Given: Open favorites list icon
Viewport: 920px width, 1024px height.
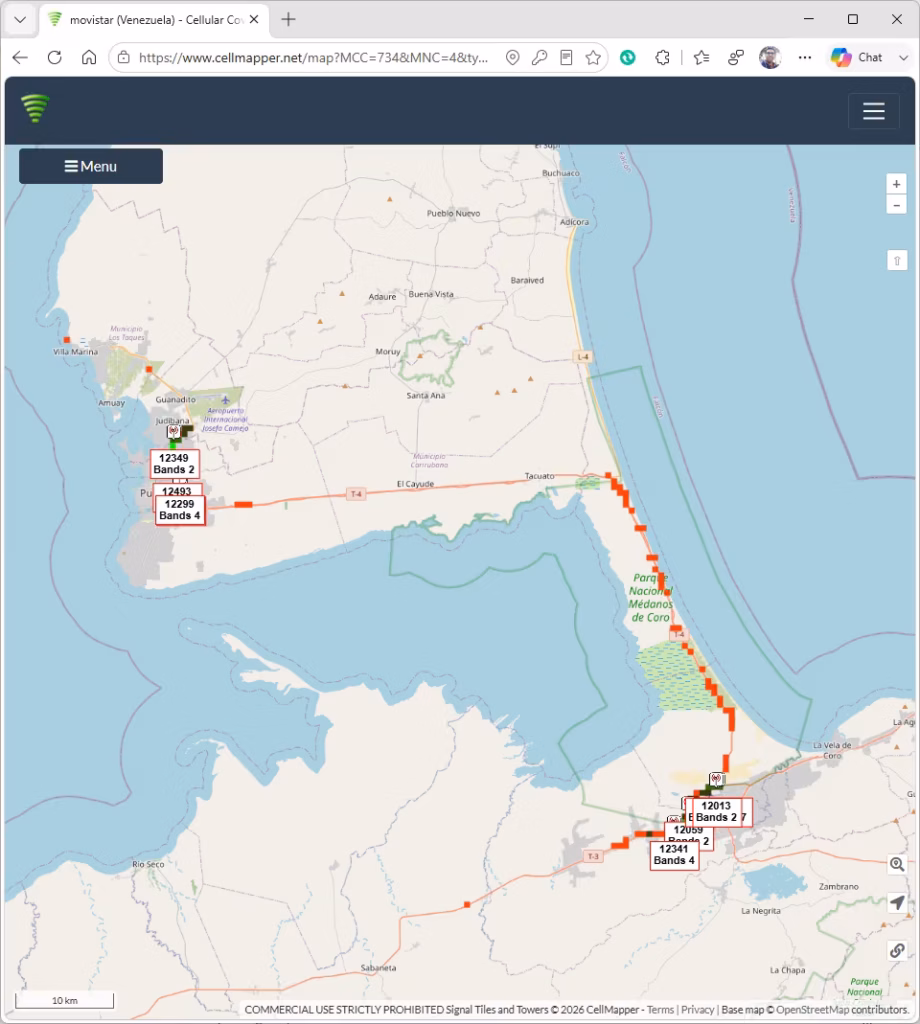Looking at the screenshot, I should coord(701,57).
